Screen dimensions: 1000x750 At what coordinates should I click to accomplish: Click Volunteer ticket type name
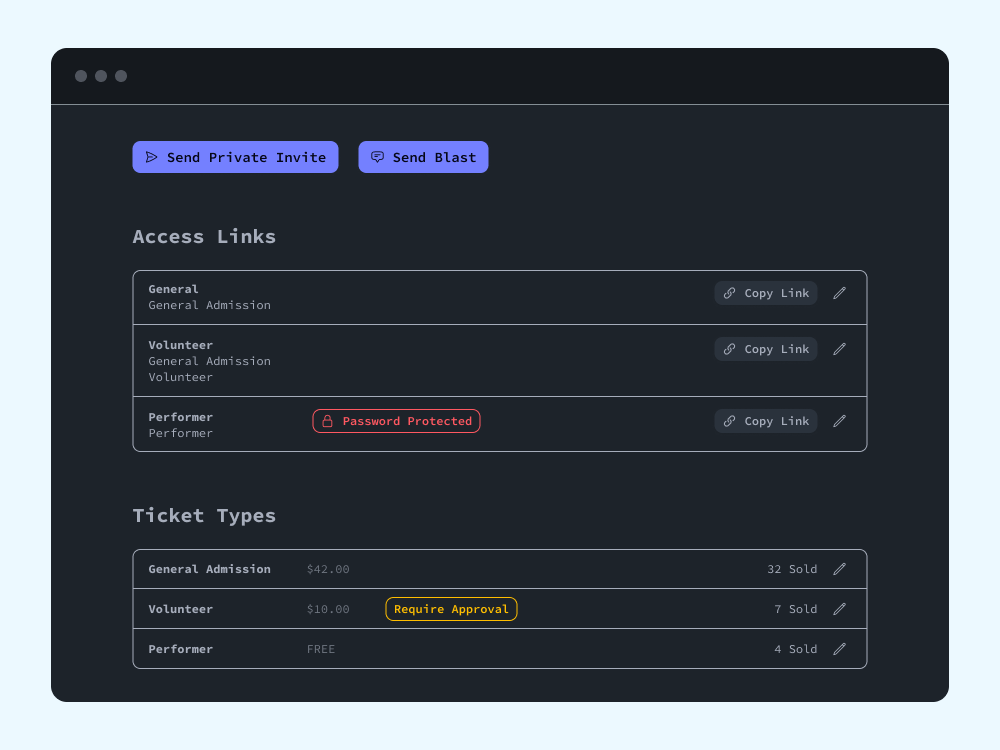point(180,609)
